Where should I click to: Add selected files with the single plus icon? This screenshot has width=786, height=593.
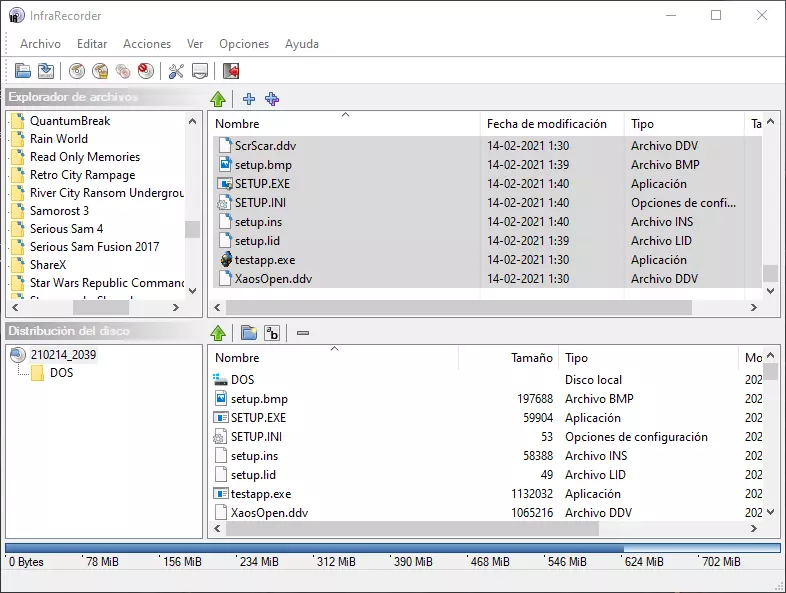click(249, 99)
